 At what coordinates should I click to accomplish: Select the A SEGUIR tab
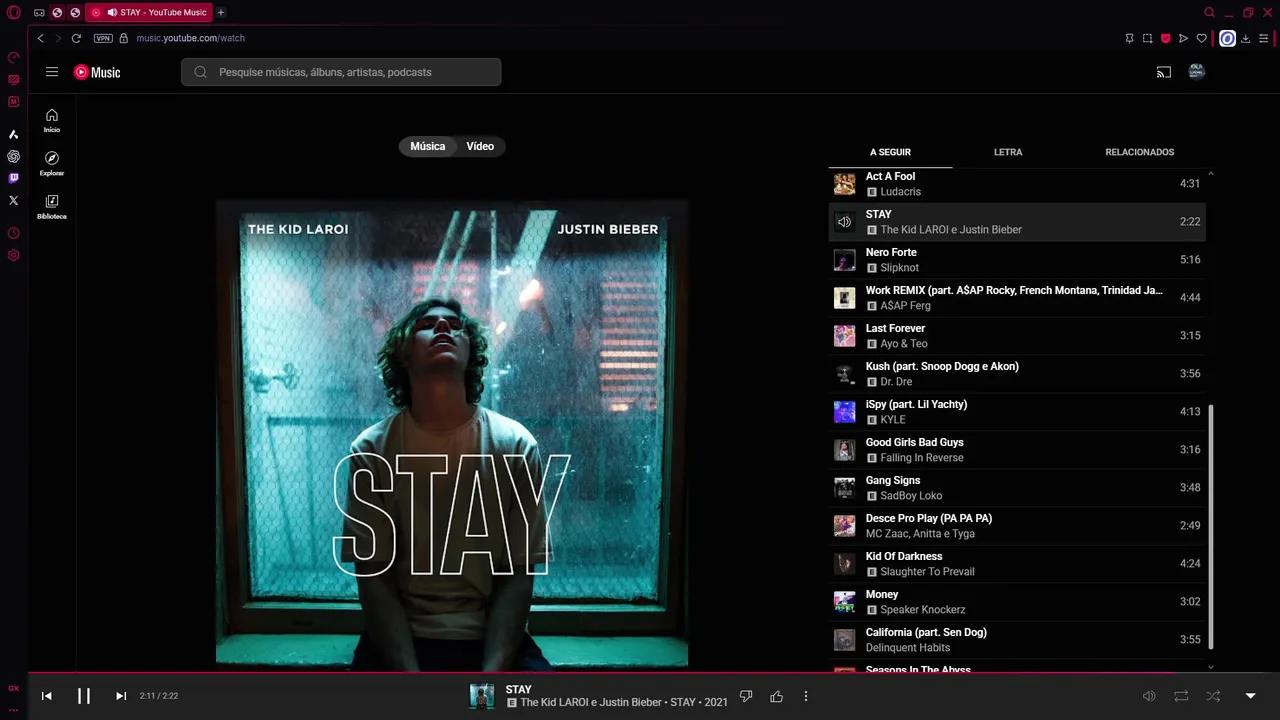coord(890,152)
